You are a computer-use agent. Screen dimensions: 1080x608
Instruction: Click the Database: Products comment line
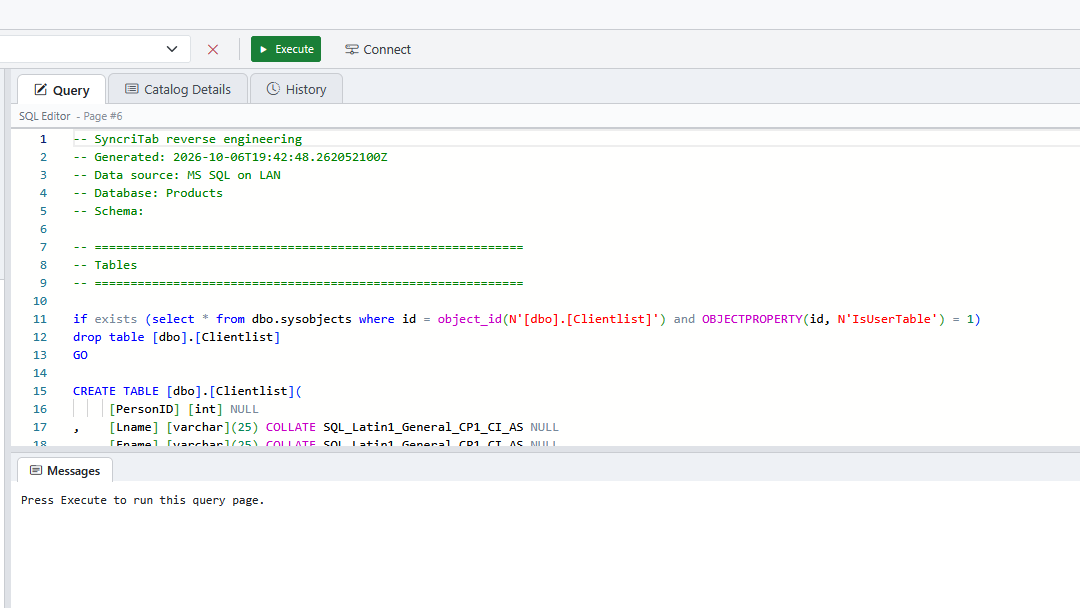[148, 193]
